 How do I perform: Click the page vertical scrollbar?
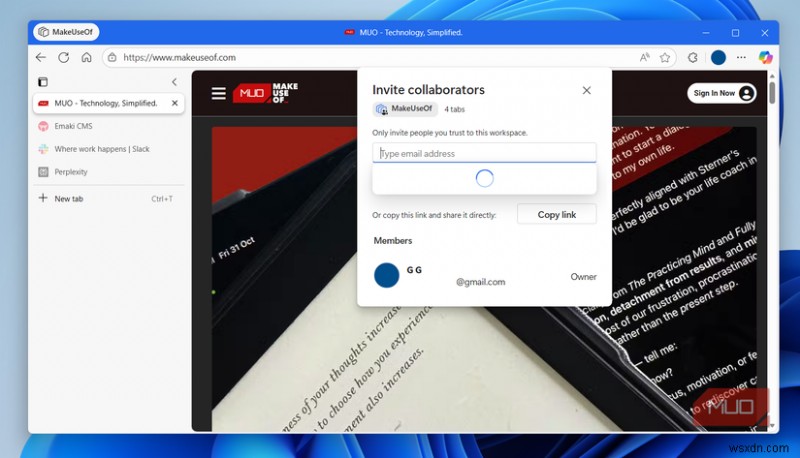772,93
